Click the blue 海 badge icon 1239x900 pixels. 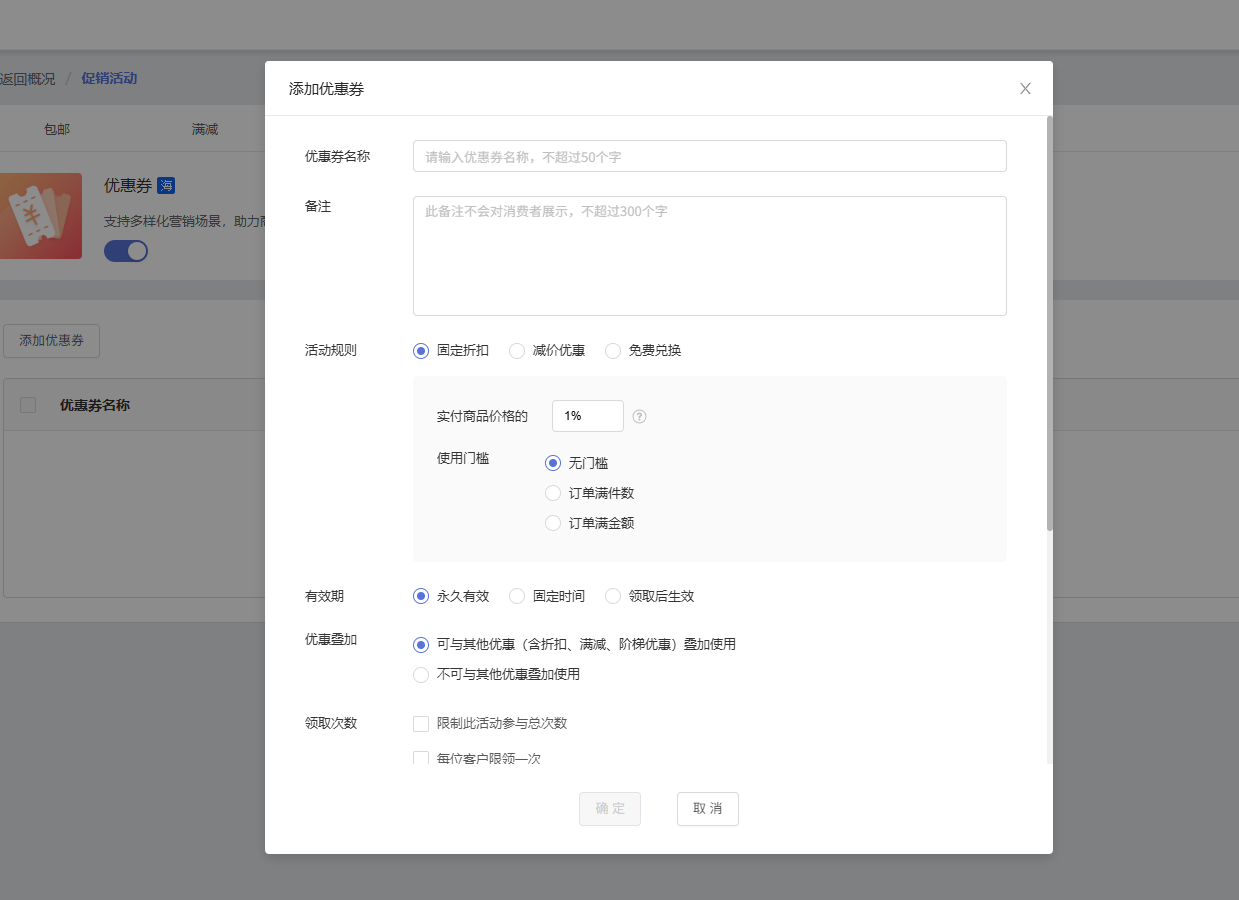pyautogui.click(x=166, y=185)
